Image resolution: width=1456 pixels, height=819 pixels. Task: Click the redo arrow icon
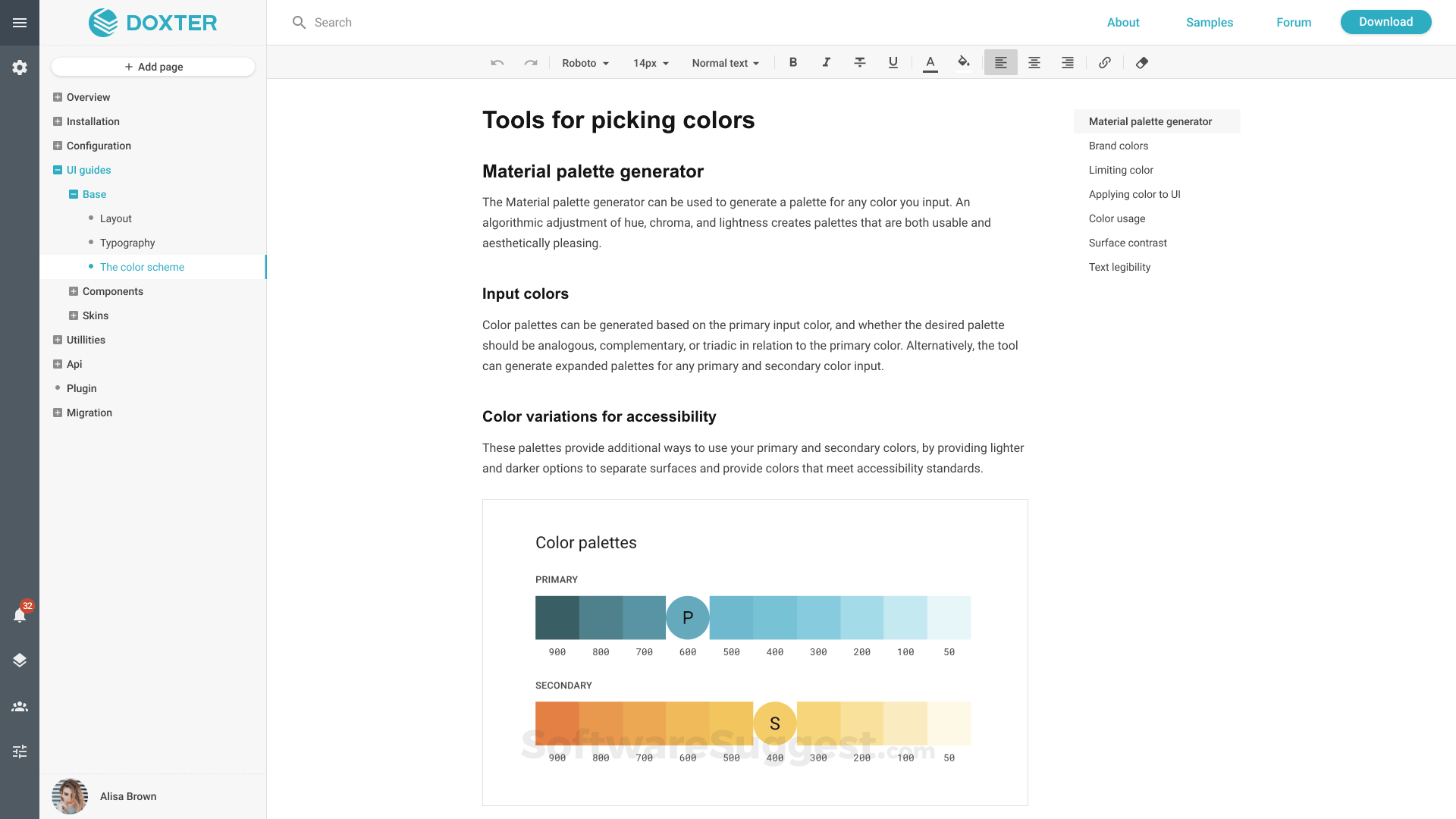(531, 63)
